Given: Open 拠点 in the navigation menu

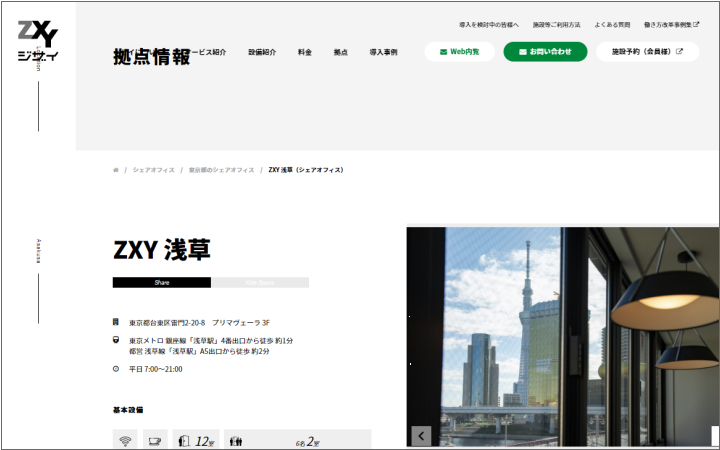Looking at the screenshot, I should tap(341, 52).
